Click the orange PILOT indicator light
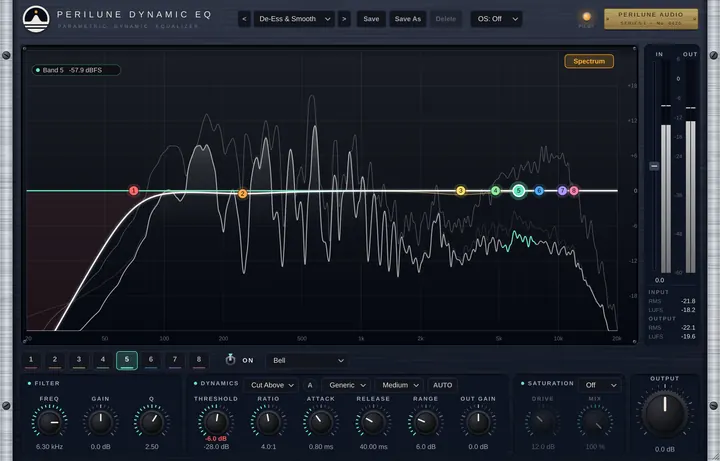Image resolution: width=720 pixels, height=461 pixels. 586,17
